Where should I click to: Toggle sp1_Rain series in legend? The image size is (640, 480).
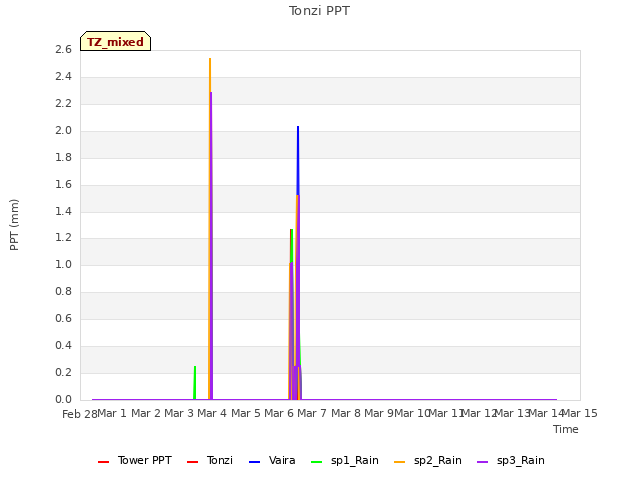pyautogui.click(x=345, y=460)
